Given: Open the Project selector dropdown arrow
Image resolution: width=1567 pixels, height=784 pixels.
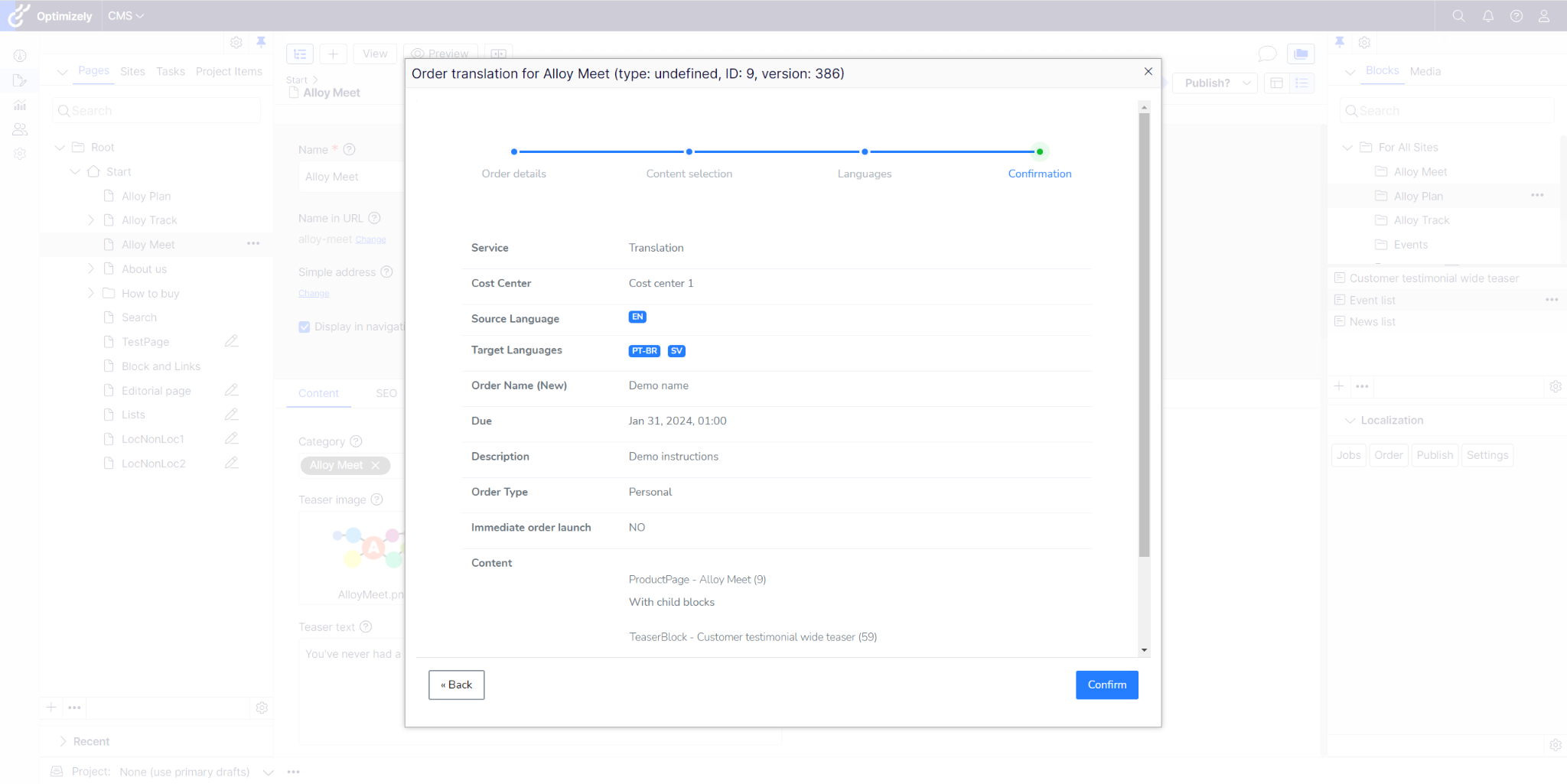Looking at the screenshot, I should (x=269, y=772).
